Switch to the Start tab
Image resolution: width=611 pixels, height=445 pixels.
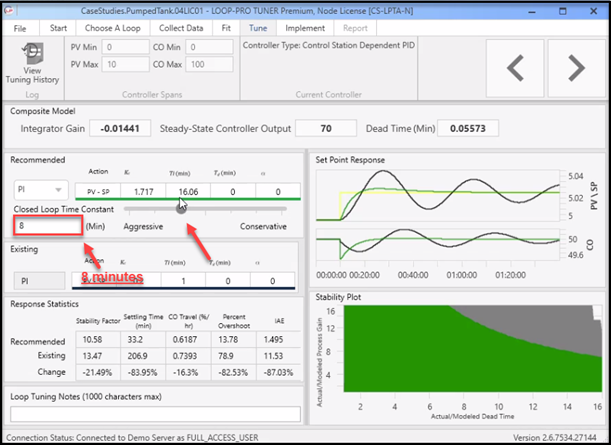click(x=59, y=28)
